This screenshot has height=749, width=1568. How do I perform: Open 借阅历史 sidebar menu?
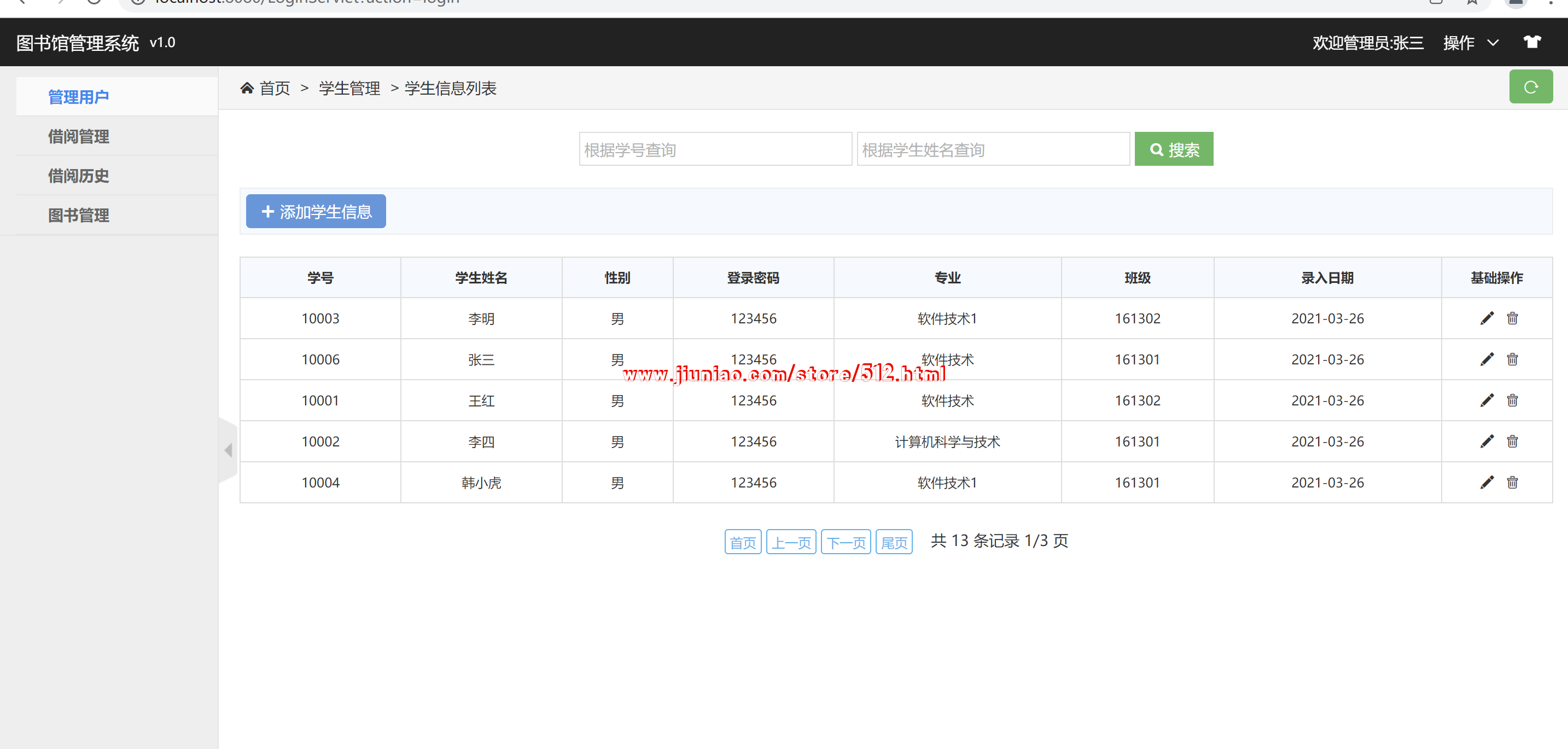tap(79, 176)
